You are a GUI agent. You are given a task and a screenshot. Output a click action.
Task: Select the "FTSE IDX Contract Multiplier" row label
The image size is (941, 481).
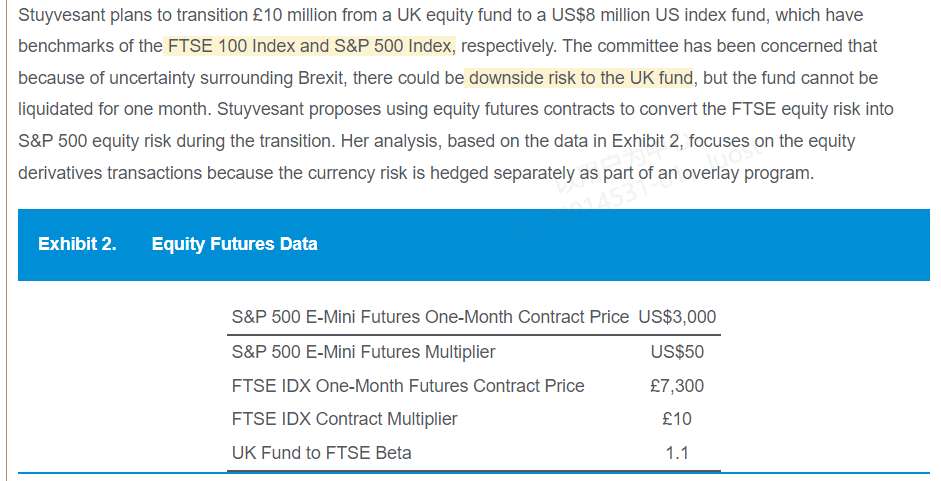click(x=344, y=419)
